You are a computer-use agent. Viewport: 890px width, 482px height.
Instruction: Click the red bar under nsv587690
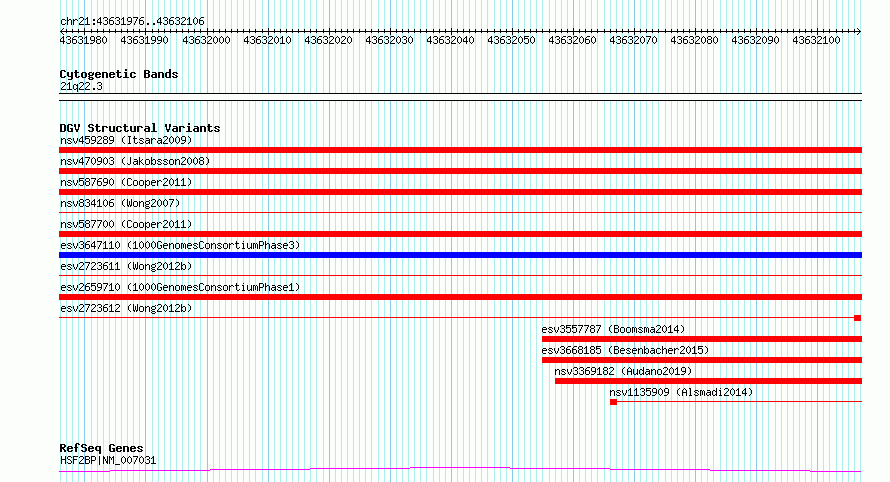460,192
